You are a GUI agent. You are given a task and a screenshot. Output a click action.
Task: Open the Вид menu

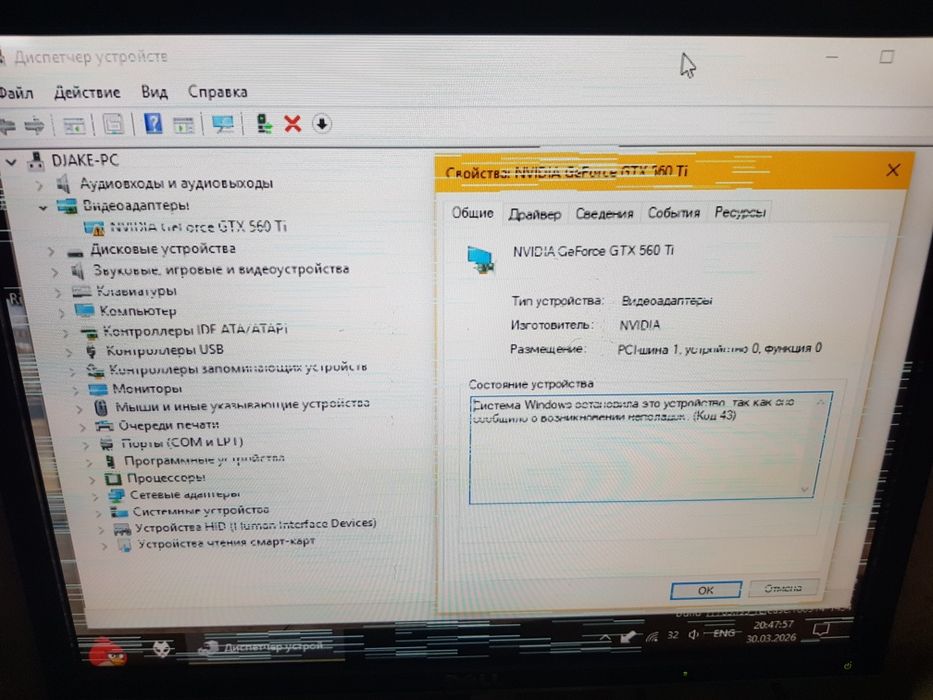pos(154,92)
